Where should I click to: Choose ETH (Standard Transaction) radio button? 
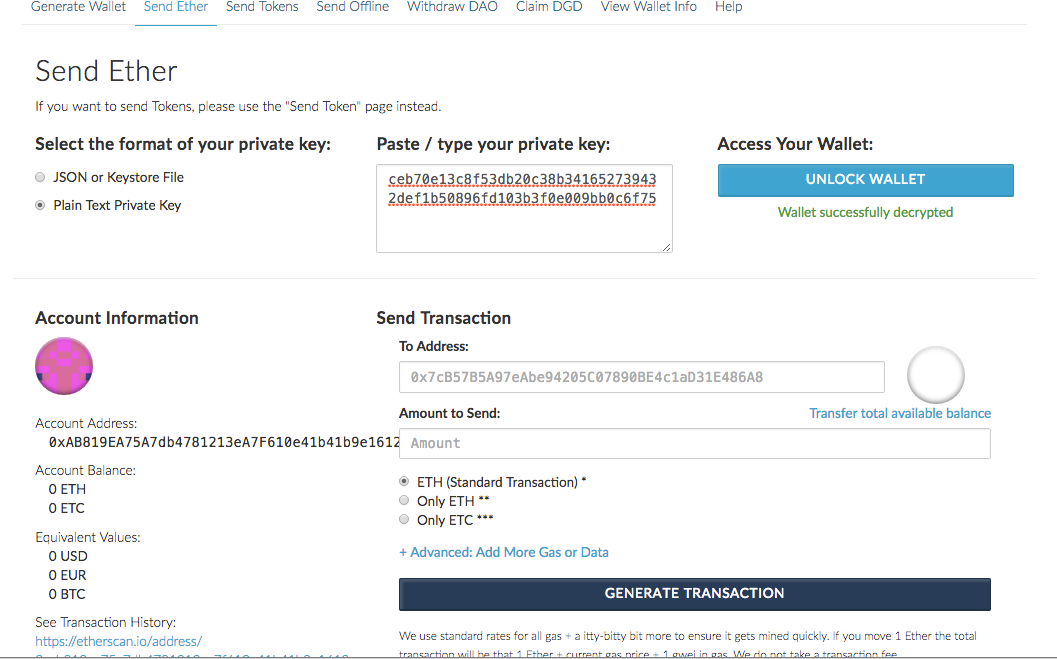coord(404,482)
